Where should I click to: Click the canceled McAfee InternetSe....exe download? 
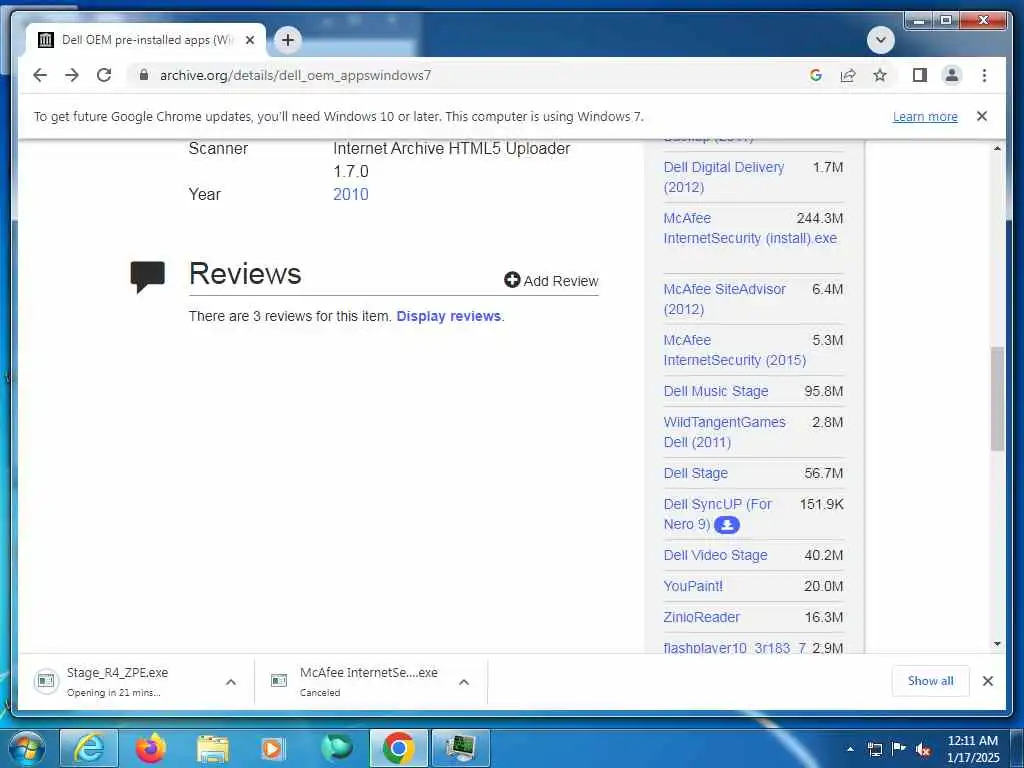point(359,681)
